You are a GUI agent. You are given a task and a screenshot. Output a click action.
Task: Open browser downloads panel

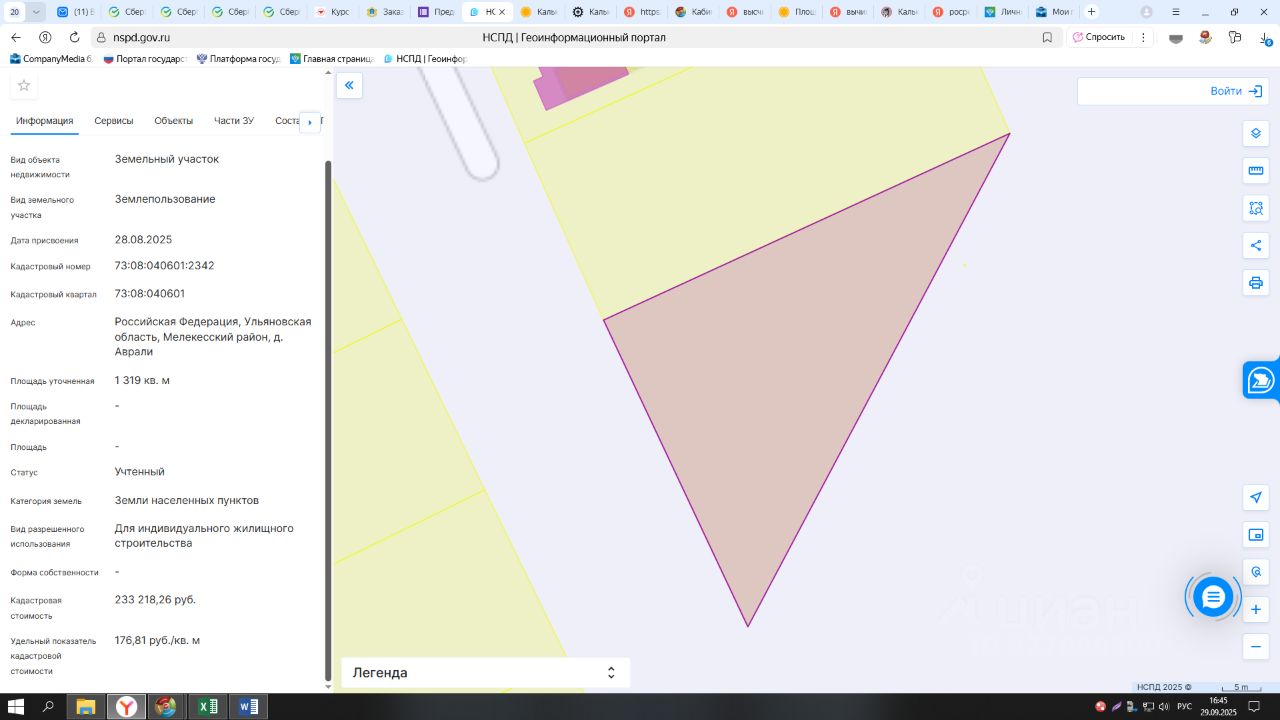(1266, 37)
